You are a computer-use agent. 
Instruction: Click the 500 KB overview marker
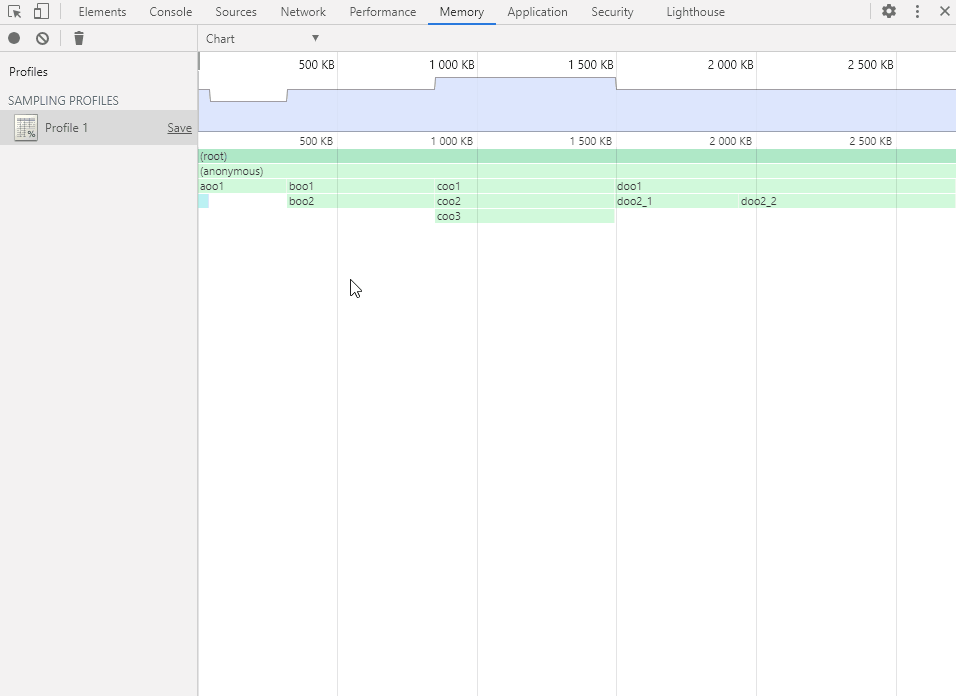pos(316,65)
